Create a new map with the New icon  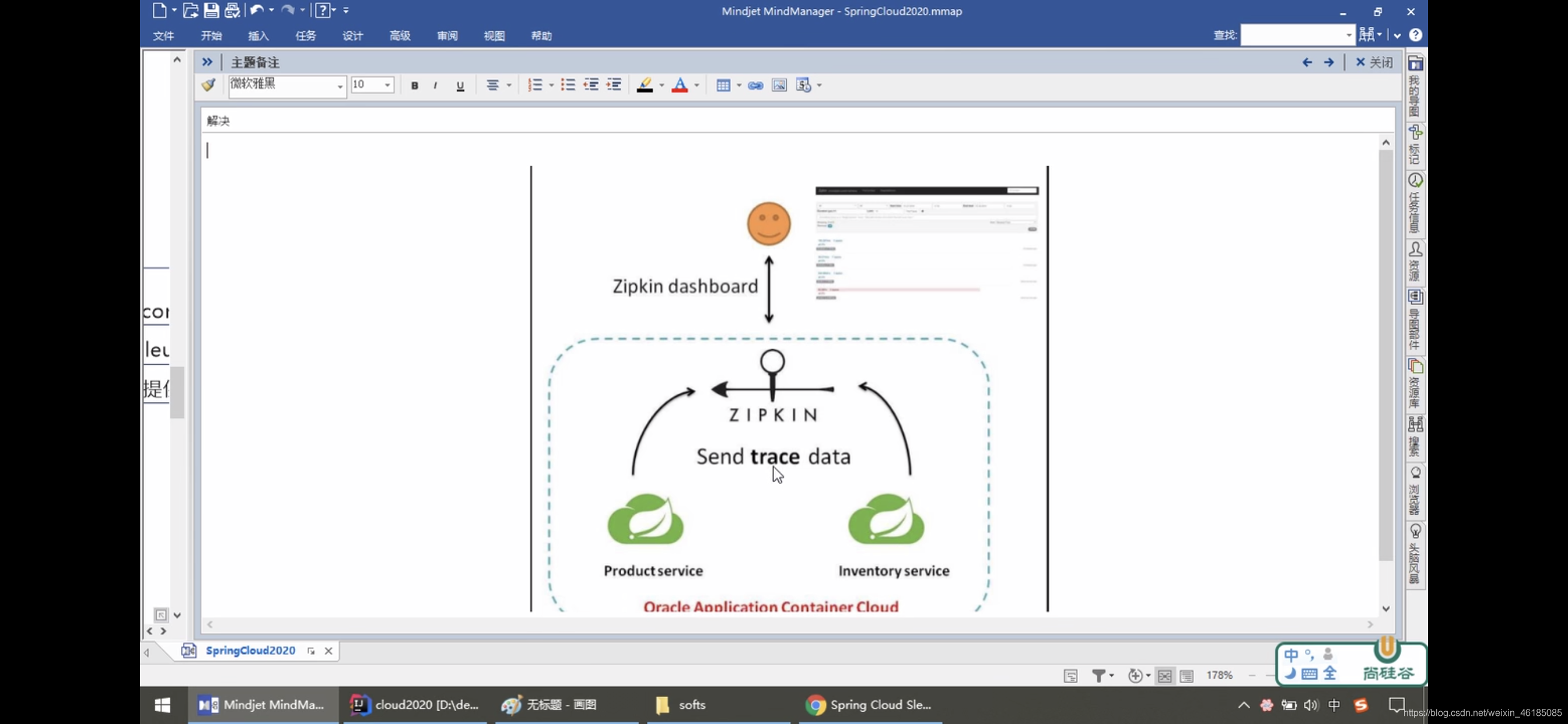click(x=159, y=10)
